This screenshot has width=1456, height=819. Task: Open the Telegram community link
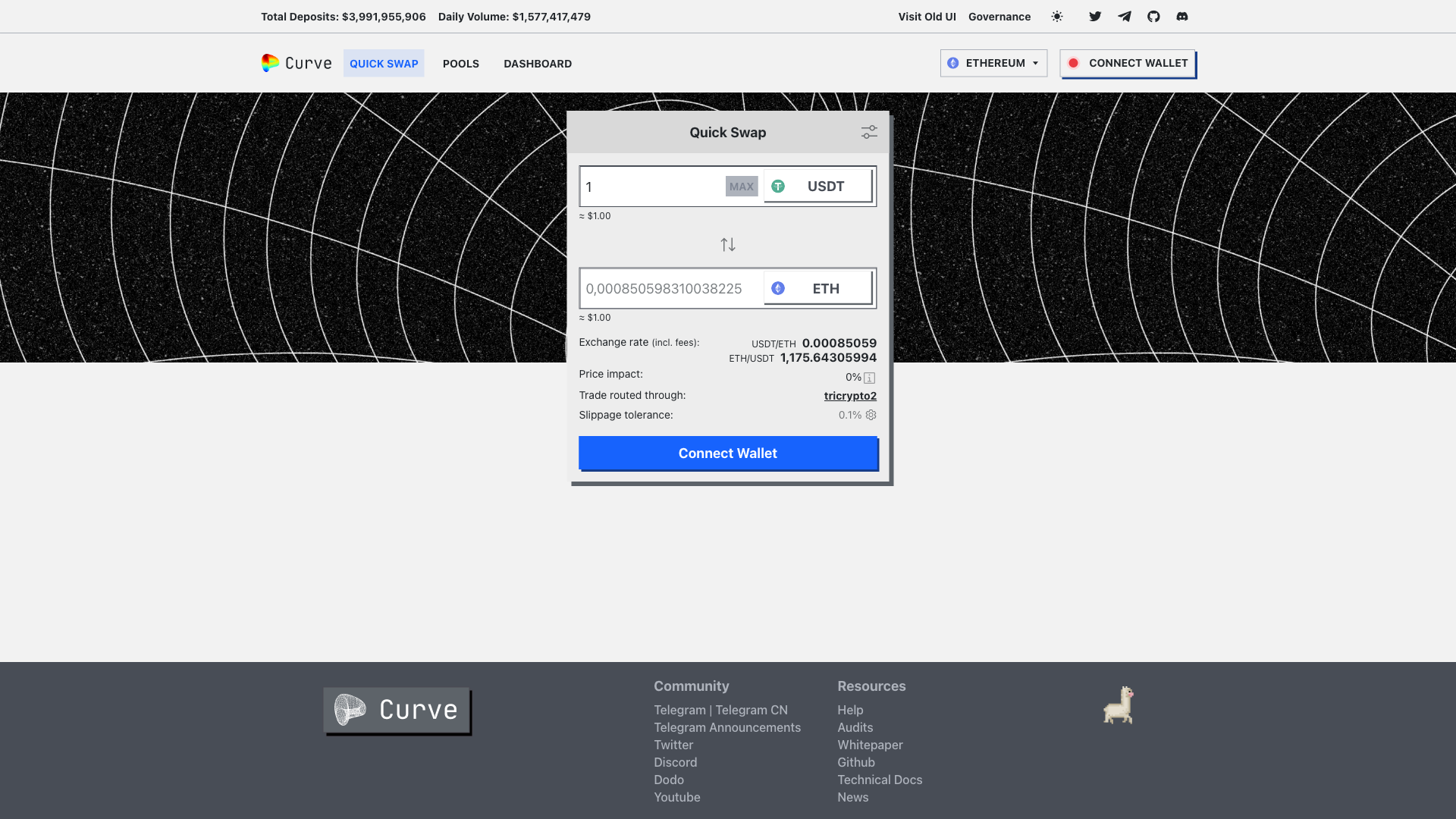[679, 710]
